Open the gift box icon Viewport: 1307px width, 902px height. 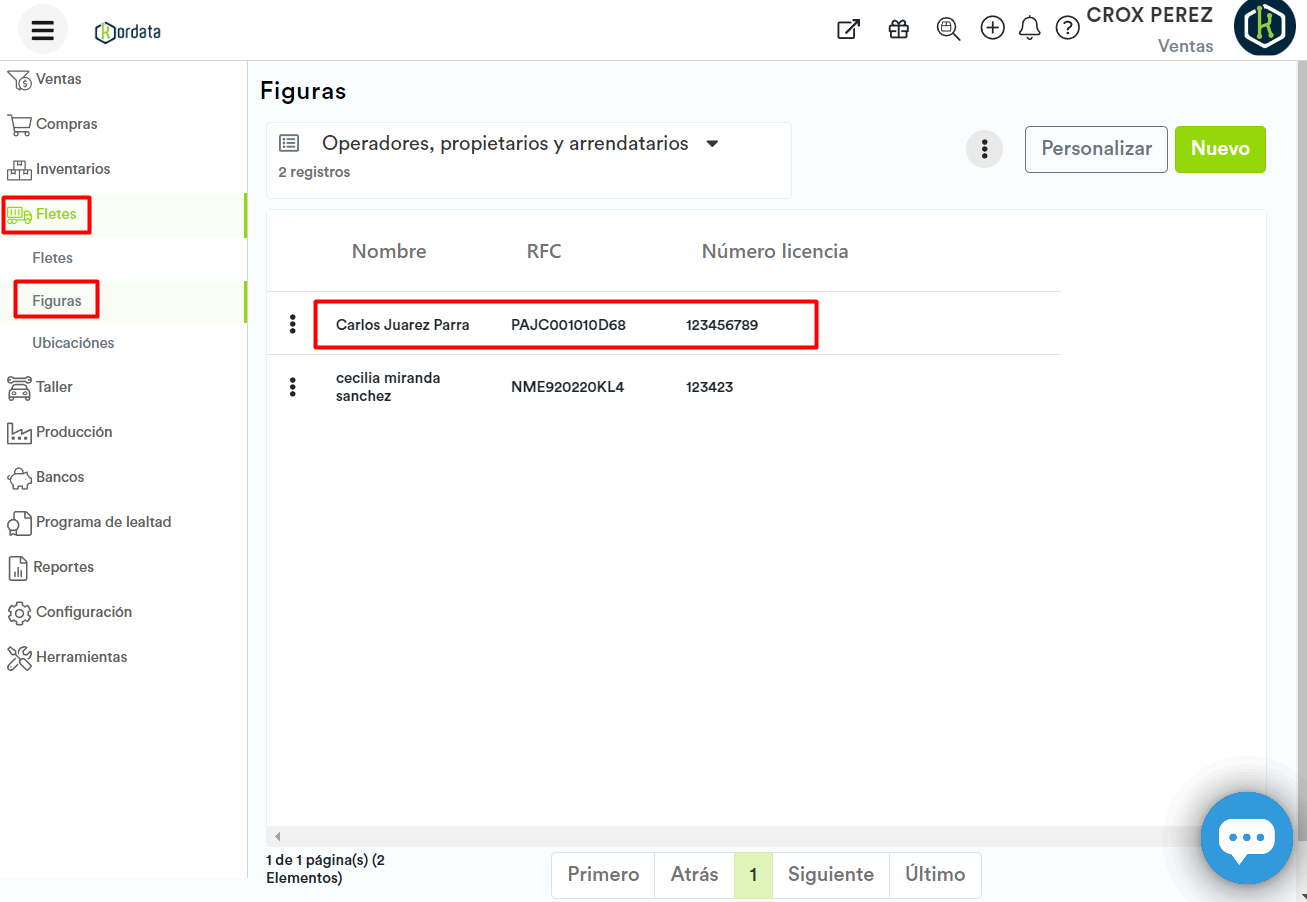[x=898, y=29]
